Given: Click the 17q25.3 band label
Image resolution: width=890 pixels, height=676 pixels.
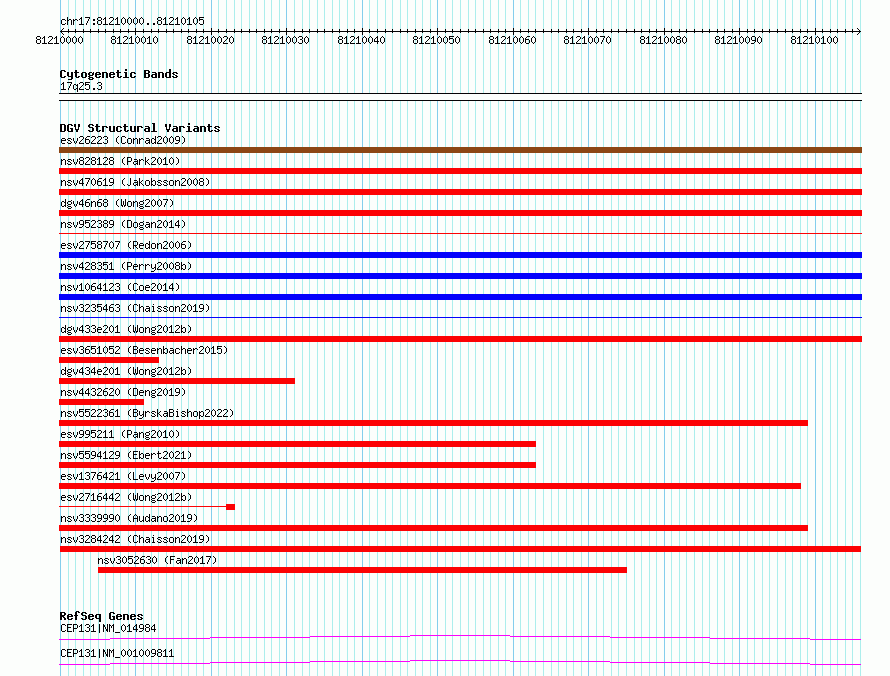Looking at the screenshot, I should point(81,86).
